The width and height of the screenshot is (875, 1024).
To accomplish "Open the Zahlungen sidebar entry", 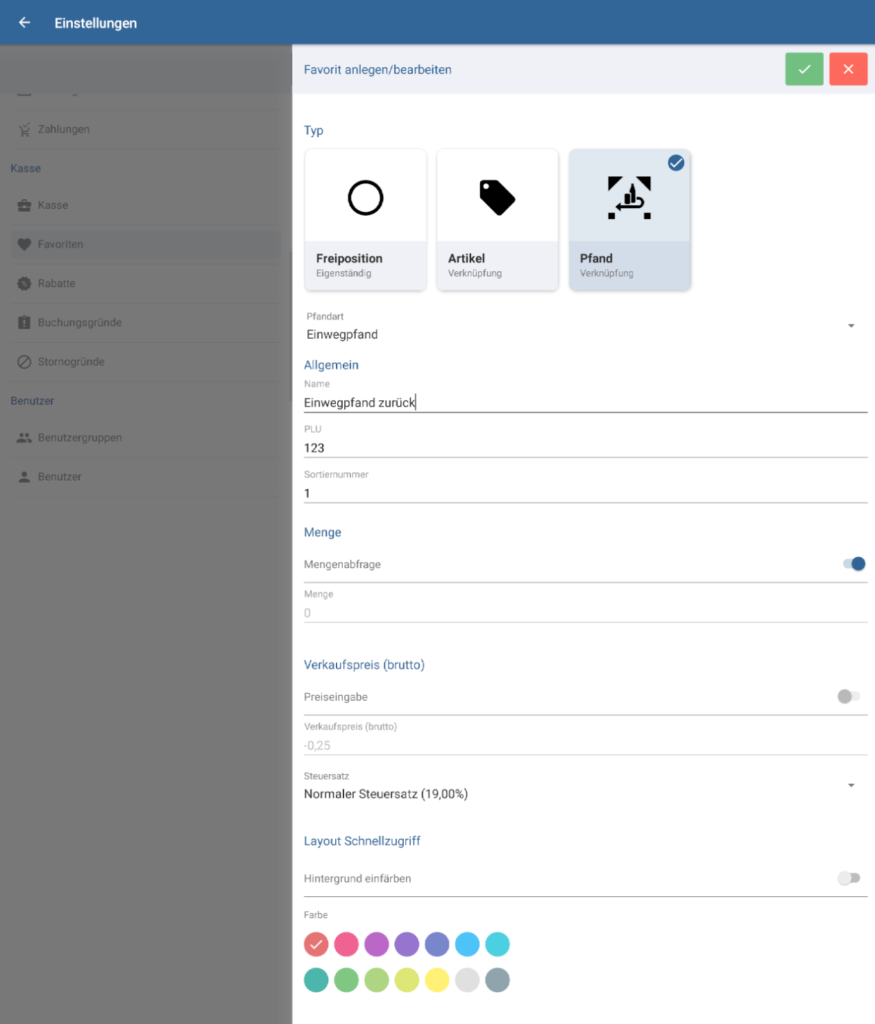I will pyautogui.click(x=63, y=129).
